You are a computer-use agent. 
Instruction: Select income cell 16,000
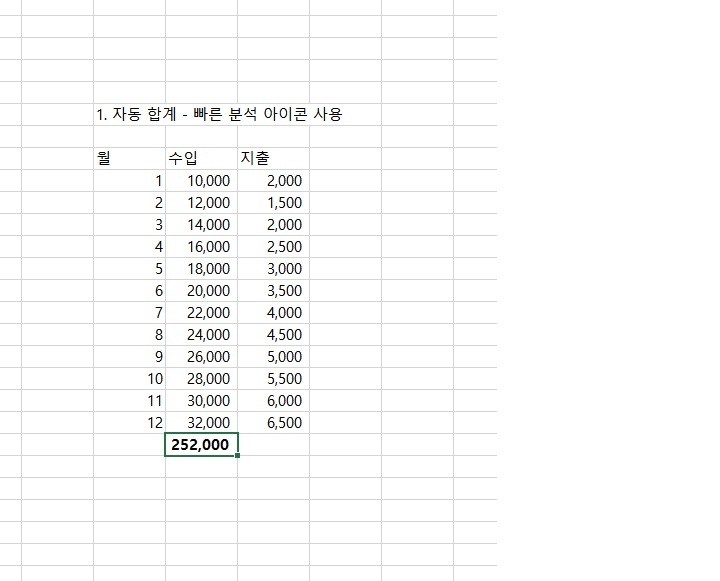click(201, 247)
